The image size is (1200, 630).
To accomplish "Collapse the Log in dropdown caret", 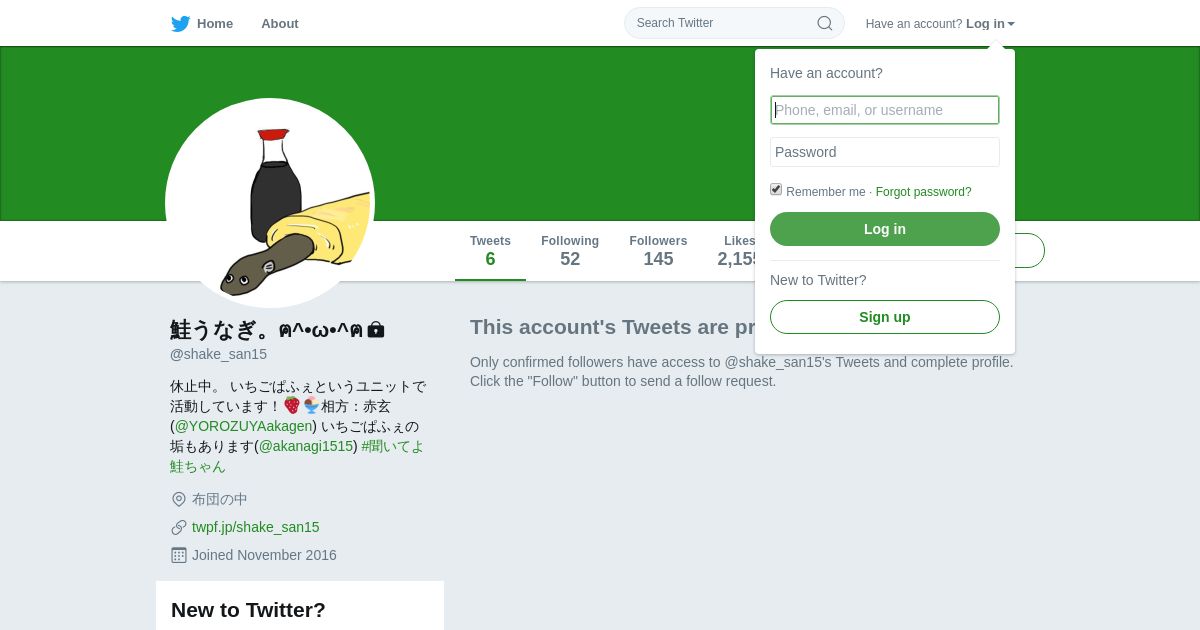I will point(1011,24).
